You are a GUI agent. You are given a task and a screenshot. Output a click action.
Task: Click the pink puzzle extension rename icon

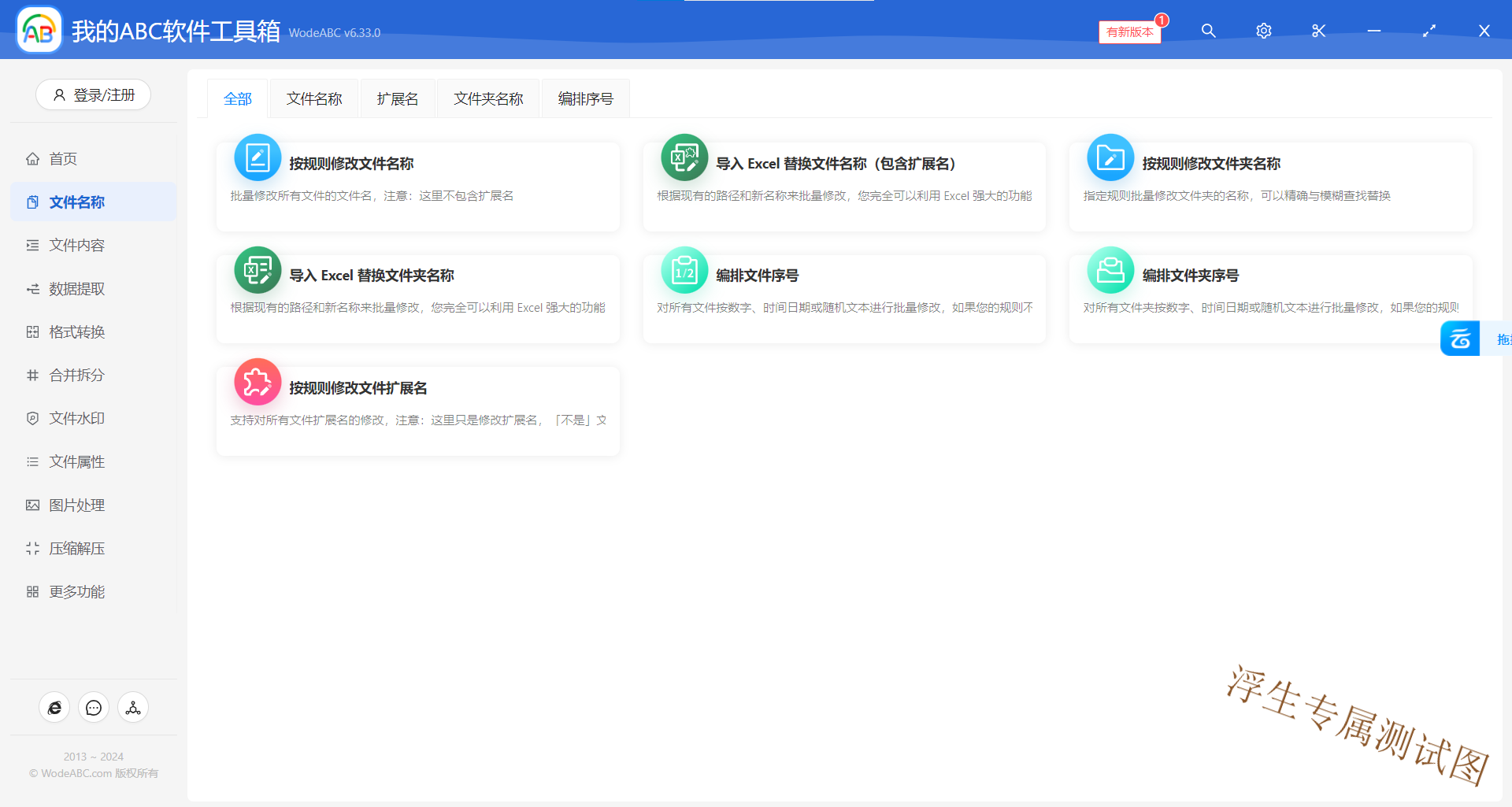(x=258, y=383)
